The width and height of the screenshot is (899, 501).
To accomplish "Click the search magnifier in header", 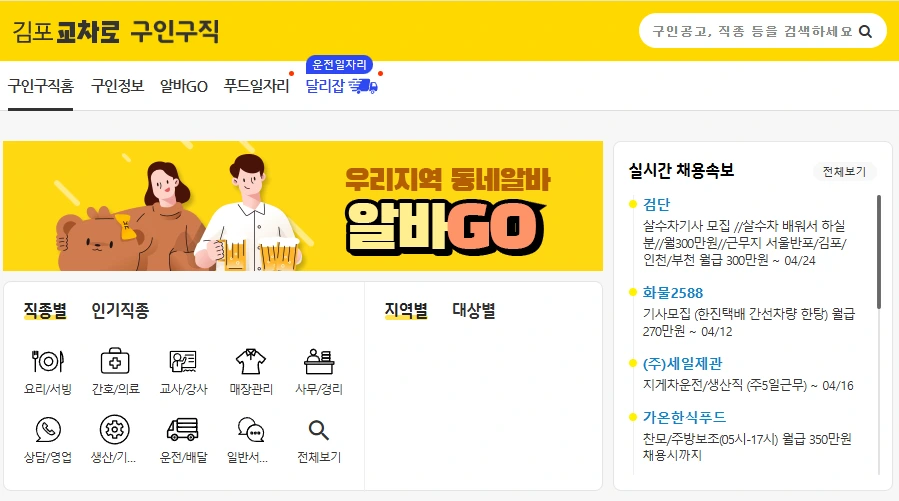I will 865,32.
